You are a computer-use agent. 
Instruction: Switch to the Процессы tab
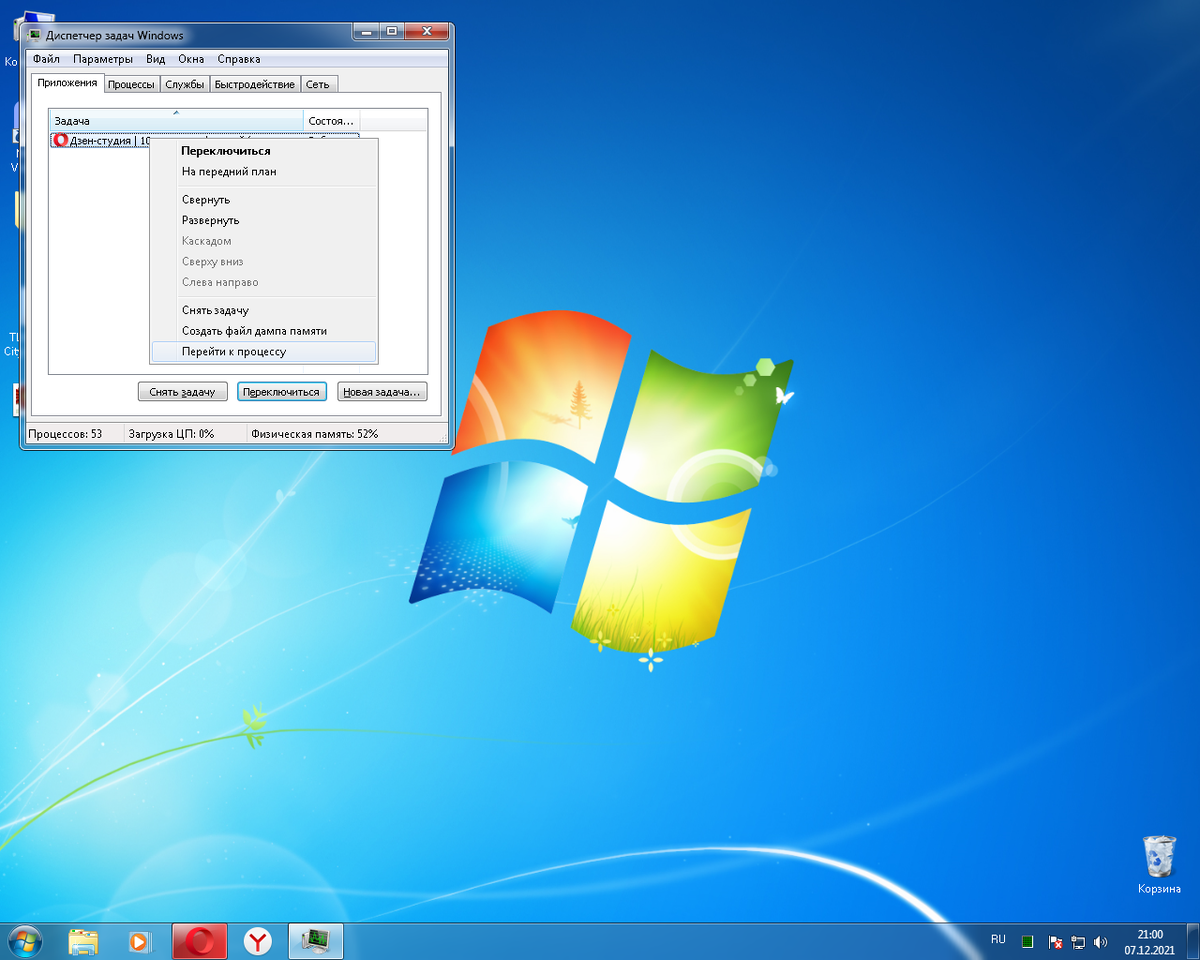point(131,84)
